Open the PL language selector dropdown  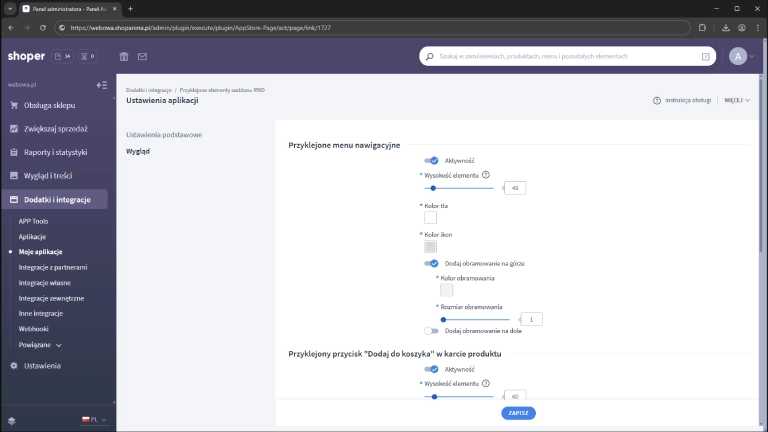pos(94,420)
